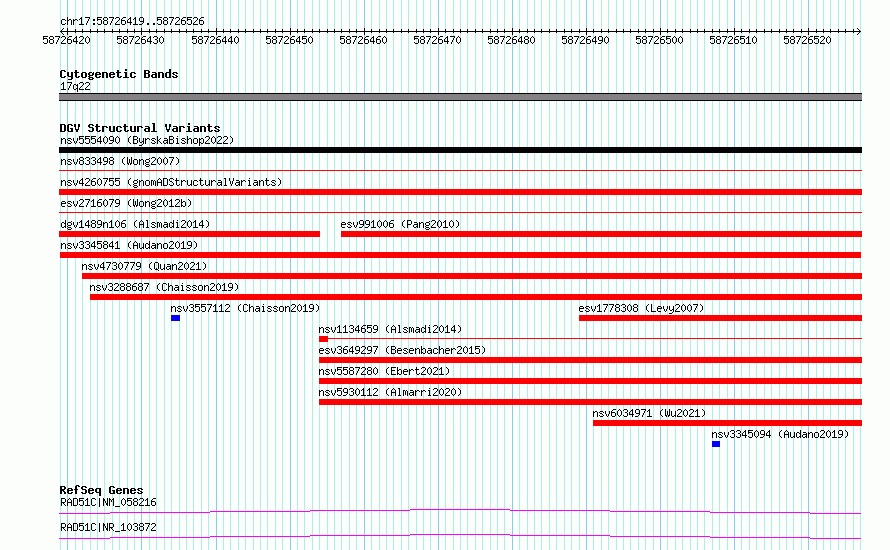Open variant nsv1134659 (Alsmadi2014)

(390, 329)
